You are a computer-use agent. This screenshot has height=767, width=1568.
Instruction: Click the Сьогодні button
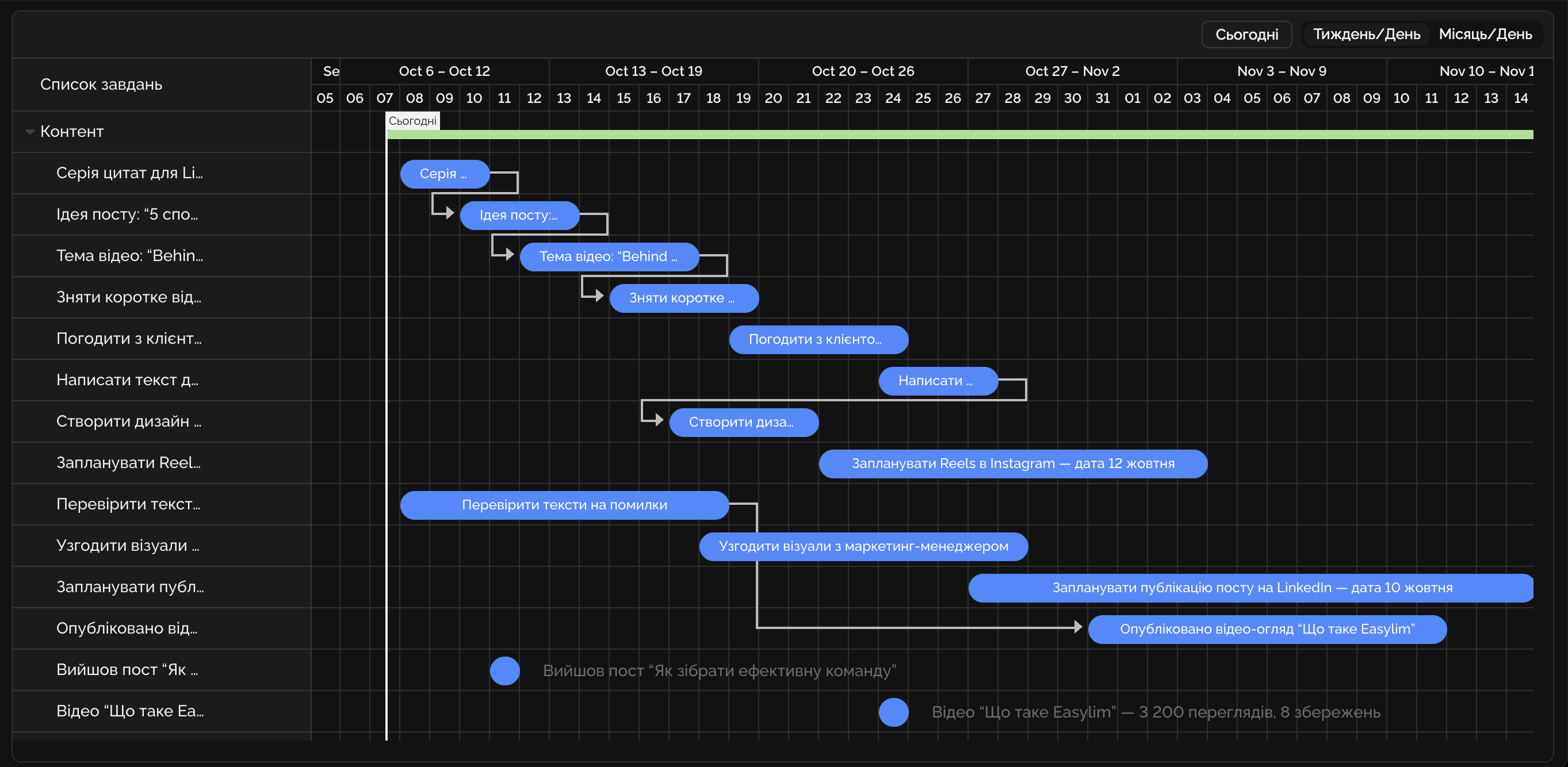click(1246, 34)
